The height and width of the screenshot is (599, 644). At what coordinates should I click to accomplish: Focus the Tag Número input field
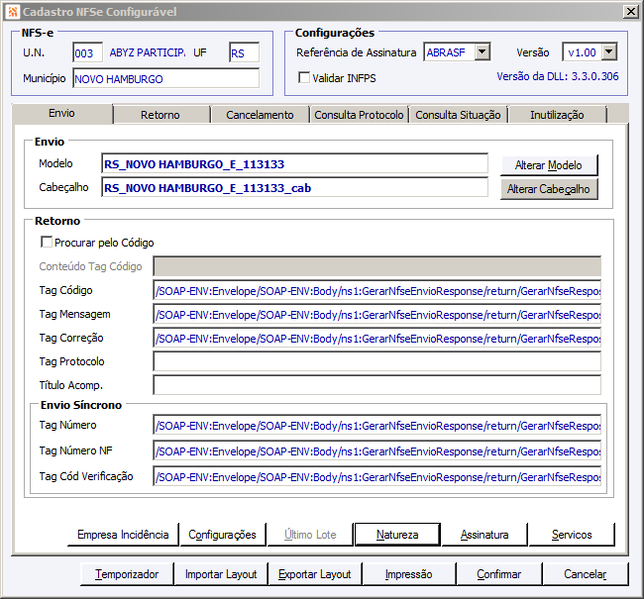click(377, 426)
